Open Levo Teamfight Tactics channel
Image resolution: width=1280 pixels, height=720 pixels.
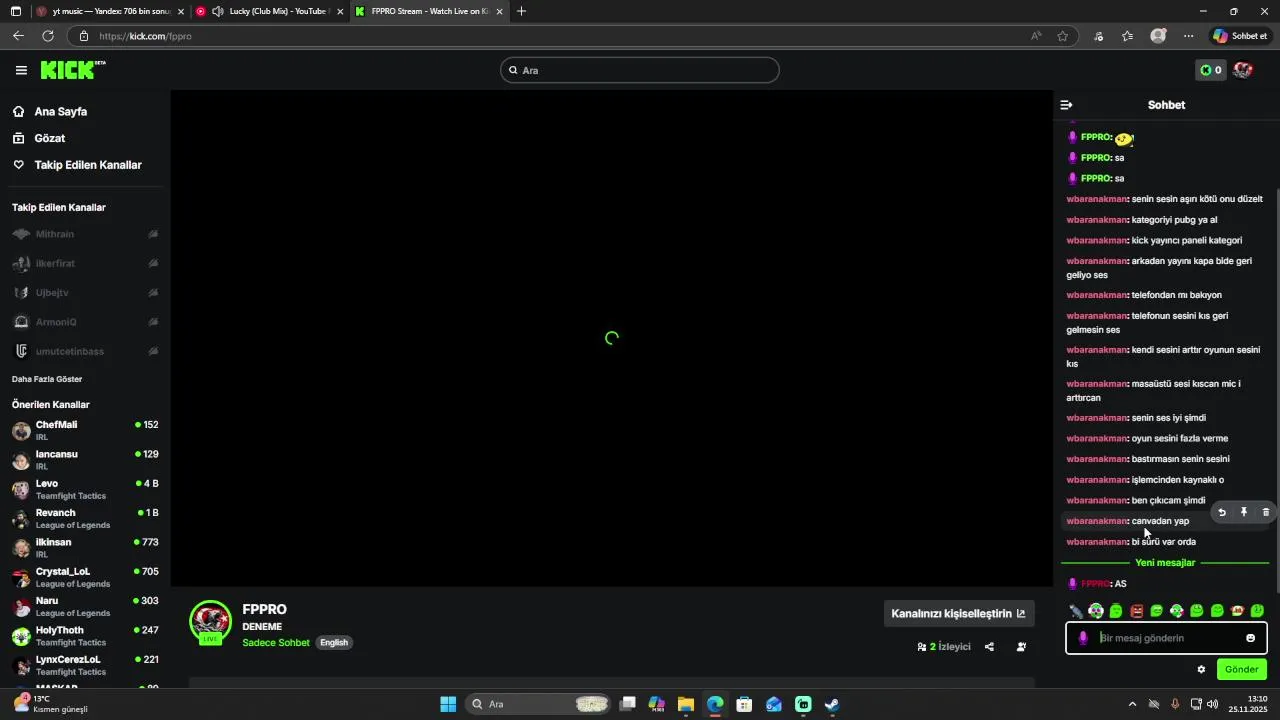point(85,490)
